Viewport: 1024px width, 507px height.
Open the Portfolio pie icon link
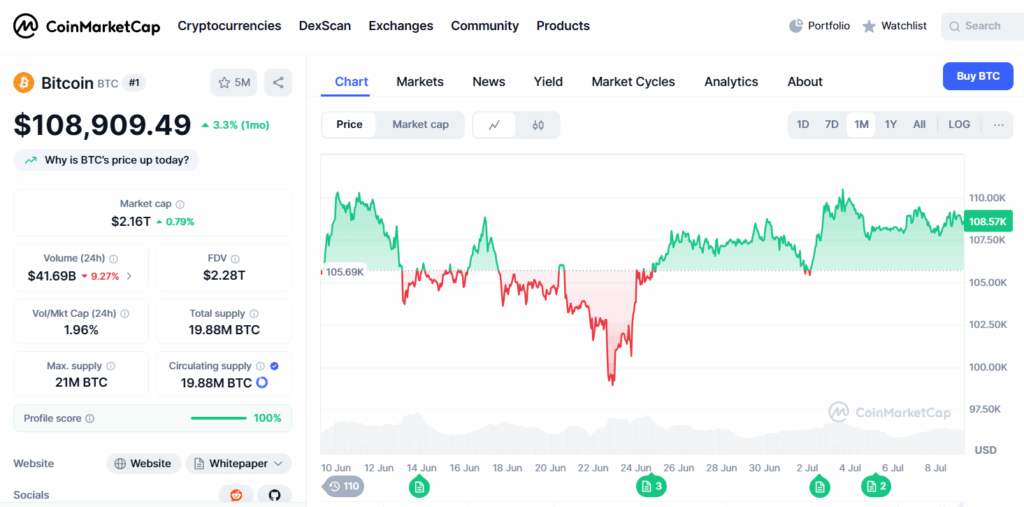pos(820,26)
